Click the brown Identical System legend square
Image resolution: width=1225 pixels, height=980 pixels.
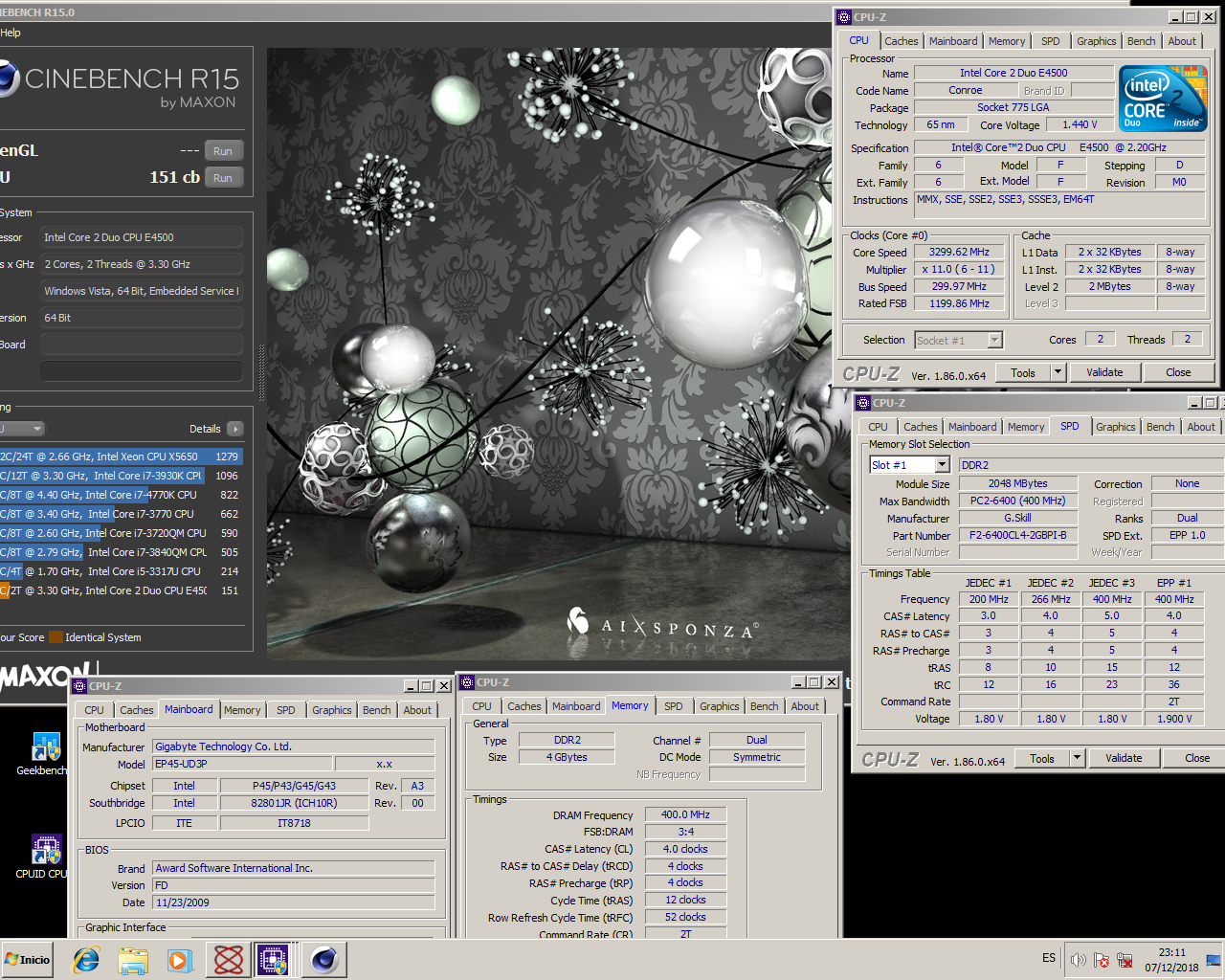click(56, 637)
